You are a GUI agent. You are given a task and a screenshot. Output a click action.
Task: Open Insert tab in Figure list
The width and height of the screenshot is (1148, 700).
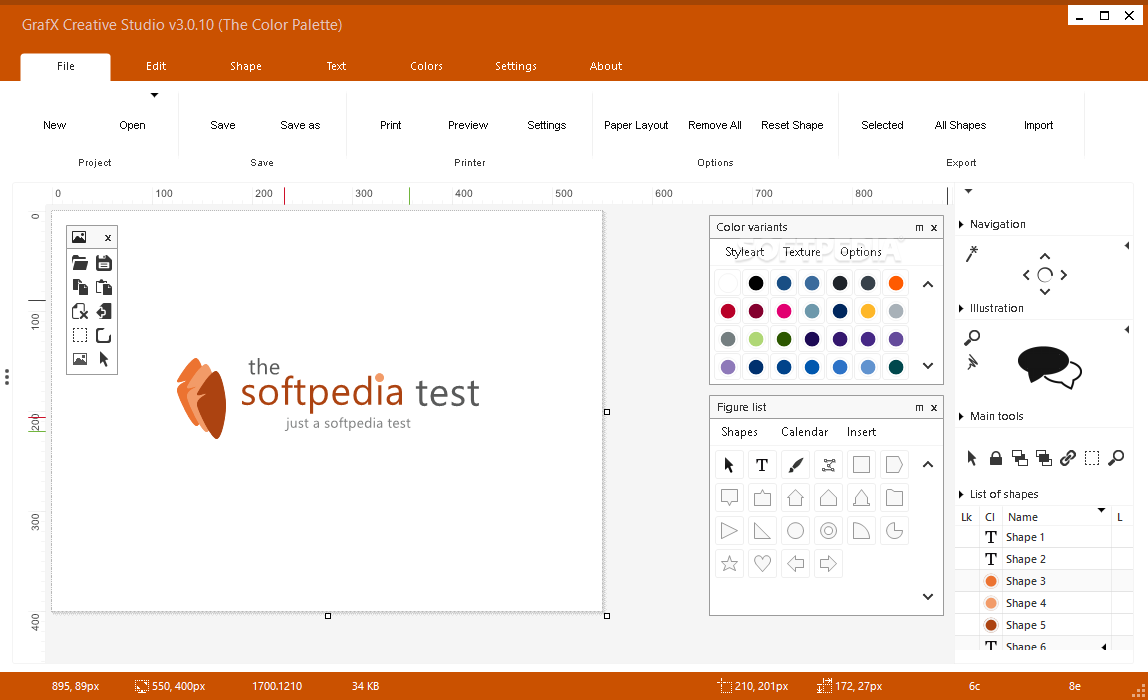coord(862,432)
